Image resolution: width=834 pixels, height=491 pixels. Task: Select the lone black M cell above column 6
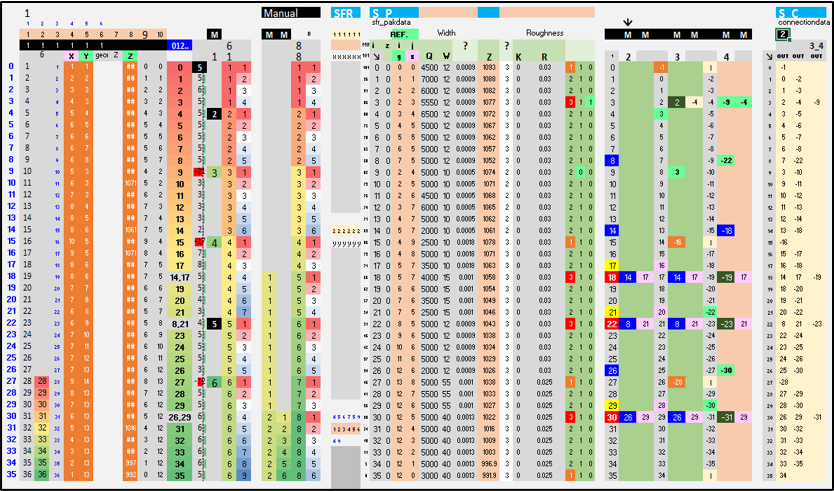click(x=214, y=35)
